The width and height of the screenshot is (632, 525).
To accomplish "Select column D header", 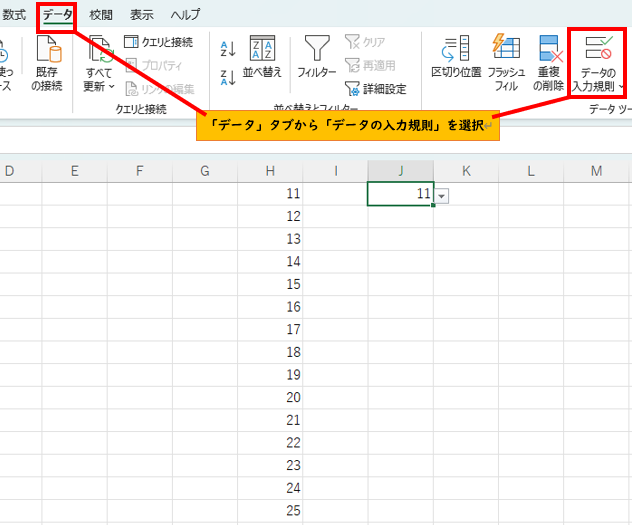I will (20, 171).
